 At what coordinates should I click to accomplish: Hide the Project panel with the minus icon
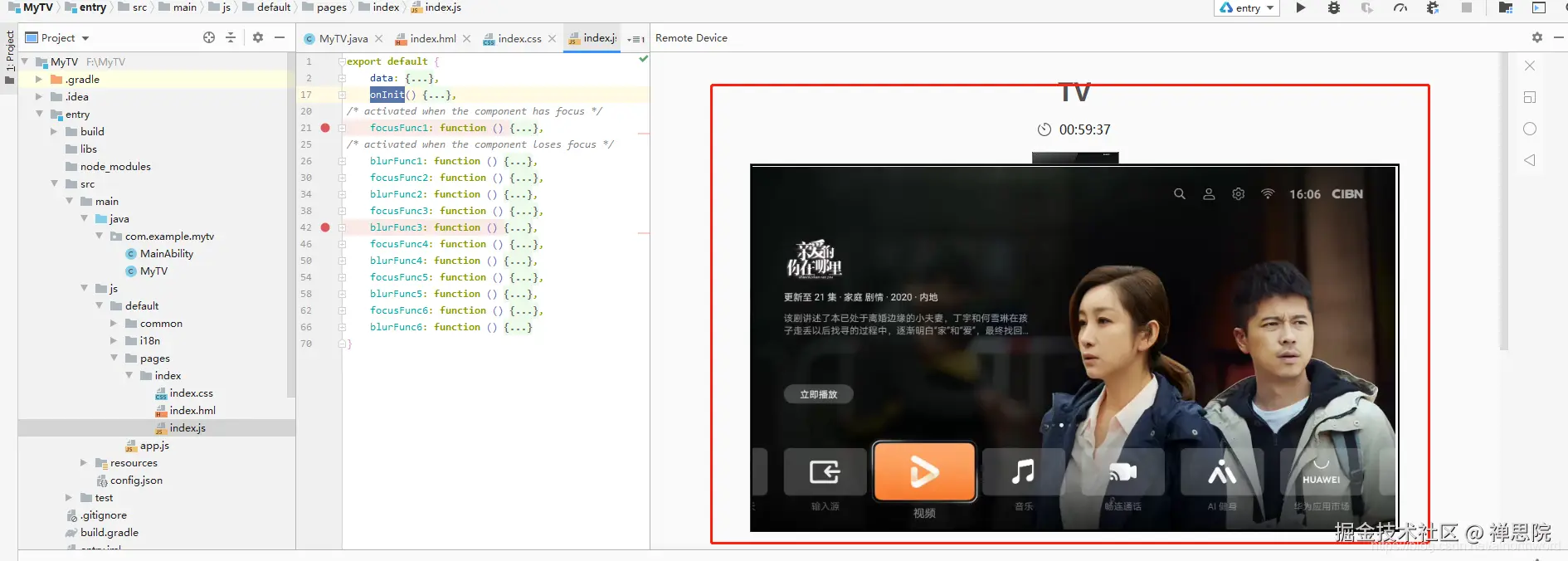[280, 37]
